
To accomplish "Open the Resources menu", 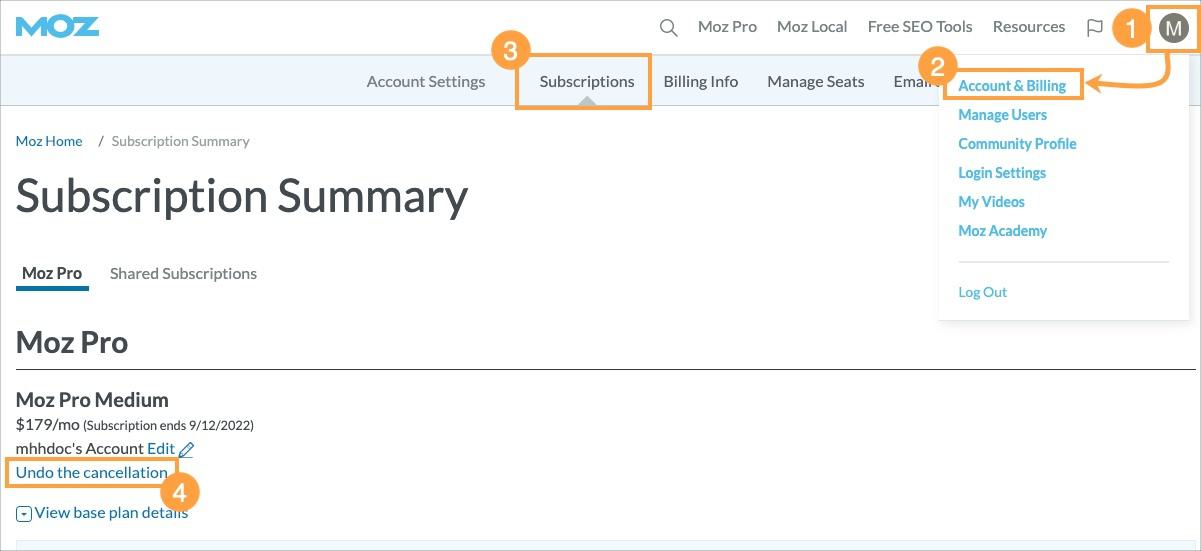I will point(1028,27).
